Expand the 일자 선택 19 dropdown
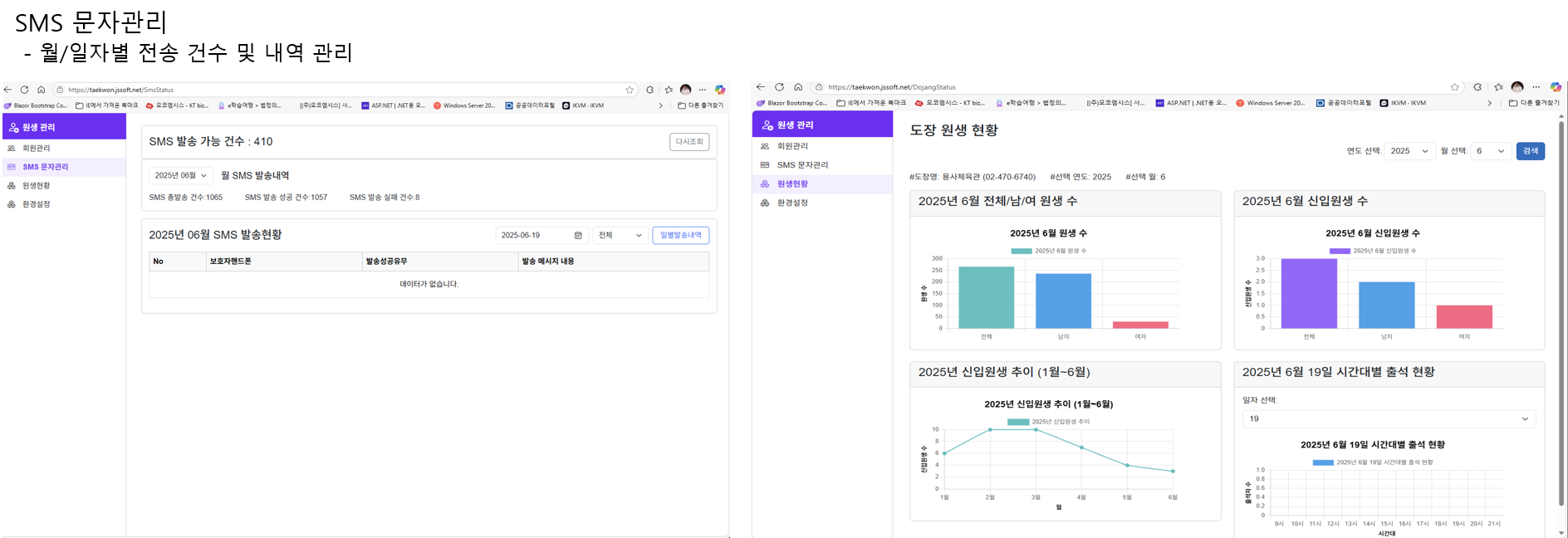Viewport: 1568px width, 538px height. coord(1389,418)
